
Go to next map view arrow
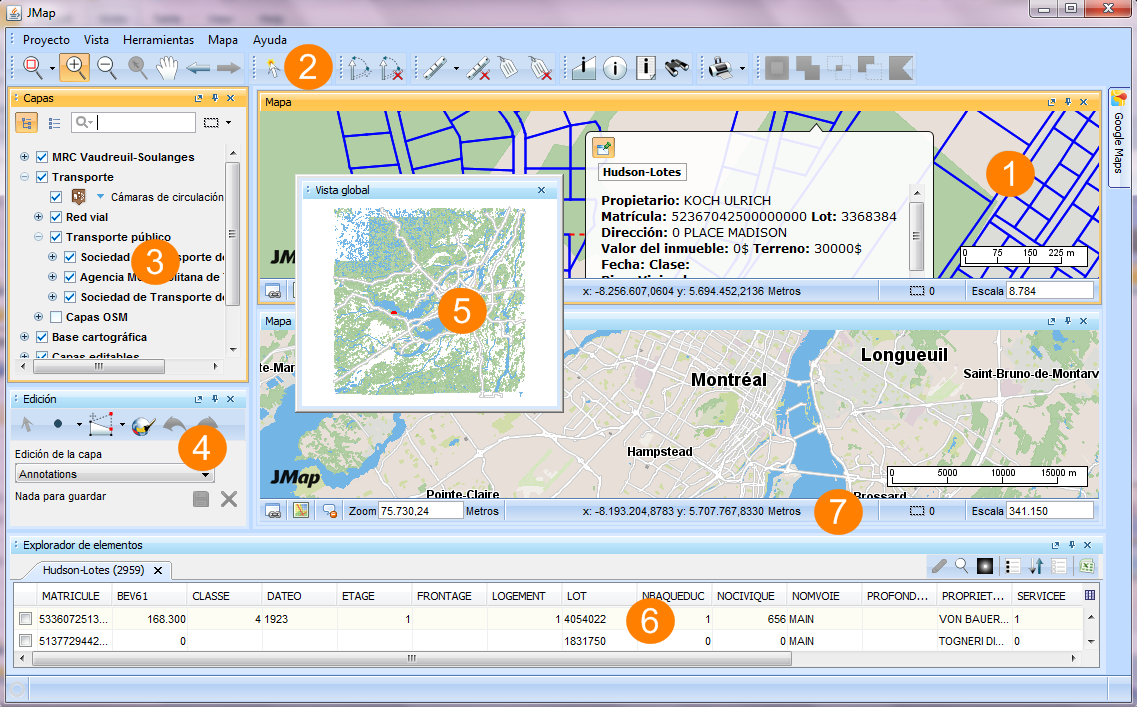pos(228,68)
